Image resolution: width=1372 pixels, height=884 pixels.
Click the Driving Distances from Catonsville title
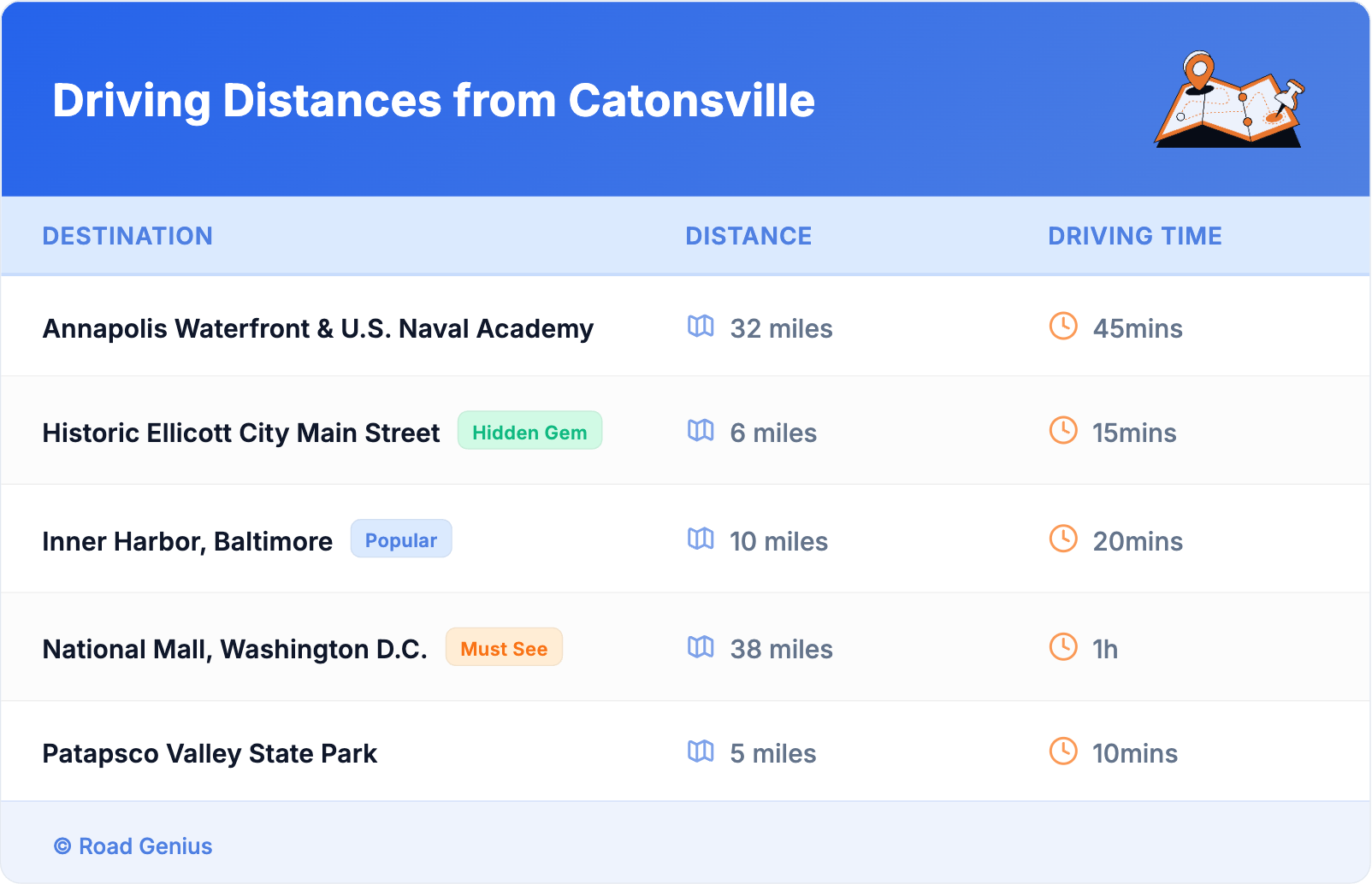(x=434, y=100)
